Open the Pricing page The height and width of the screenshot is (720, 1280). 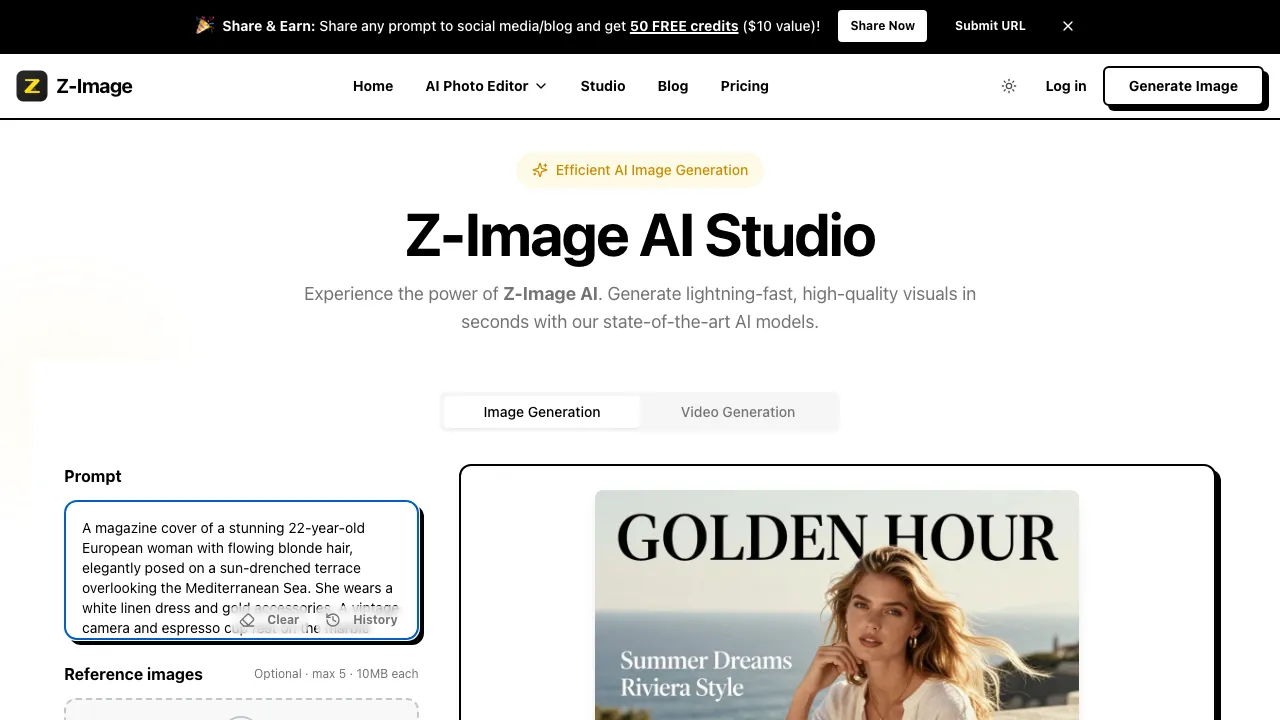pyautogui.click(x=744, y=86)
